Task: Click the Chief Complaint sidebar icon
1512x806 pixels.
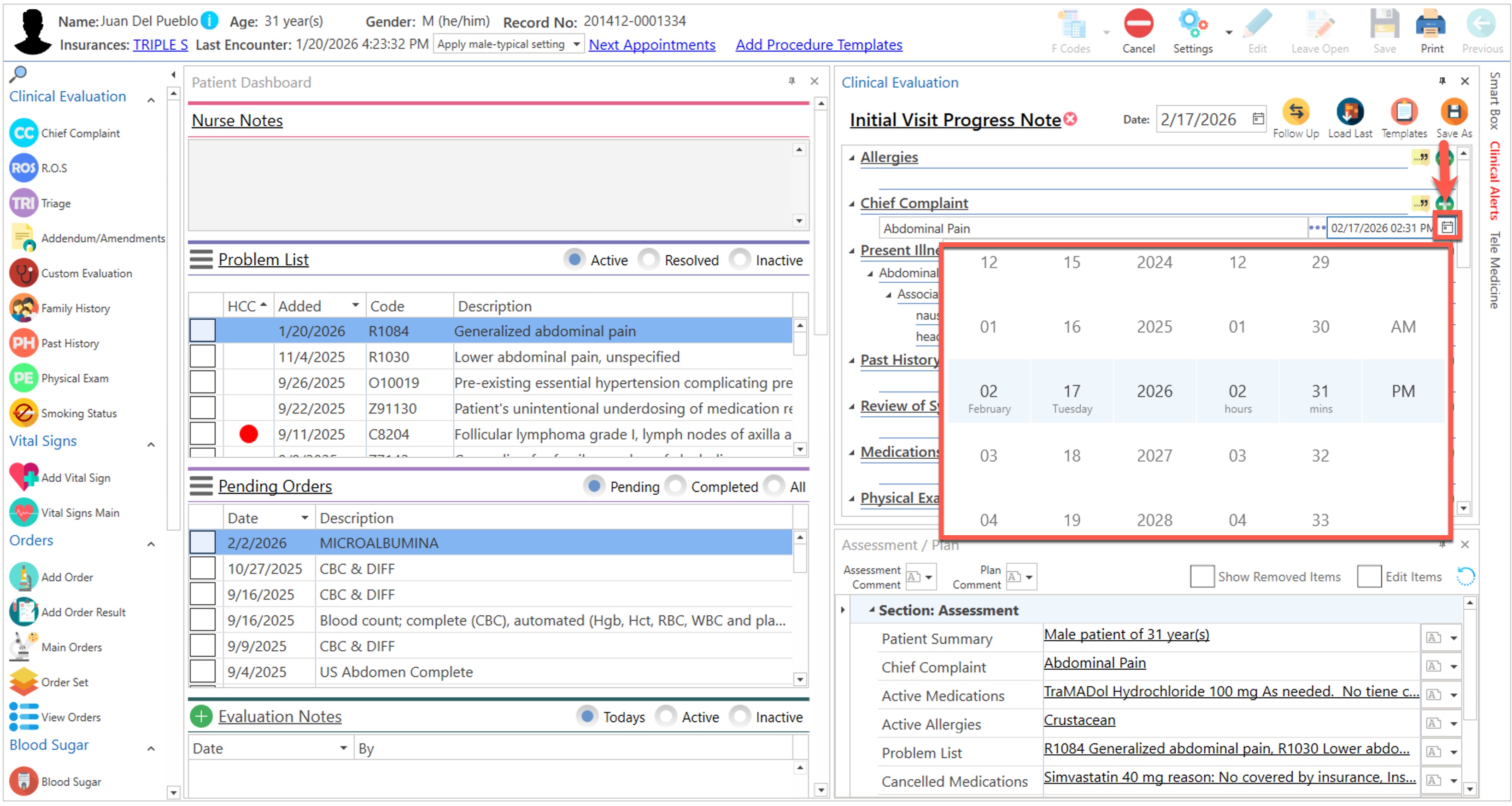Action: [23, 133]
